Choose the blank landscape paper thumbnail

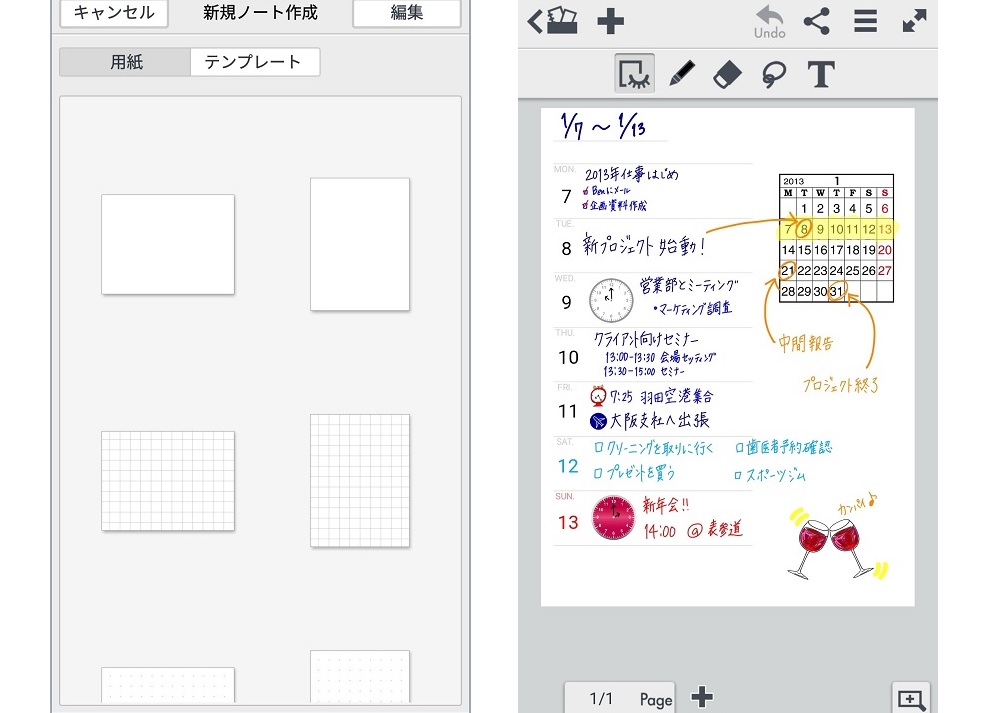coord(168,244)
